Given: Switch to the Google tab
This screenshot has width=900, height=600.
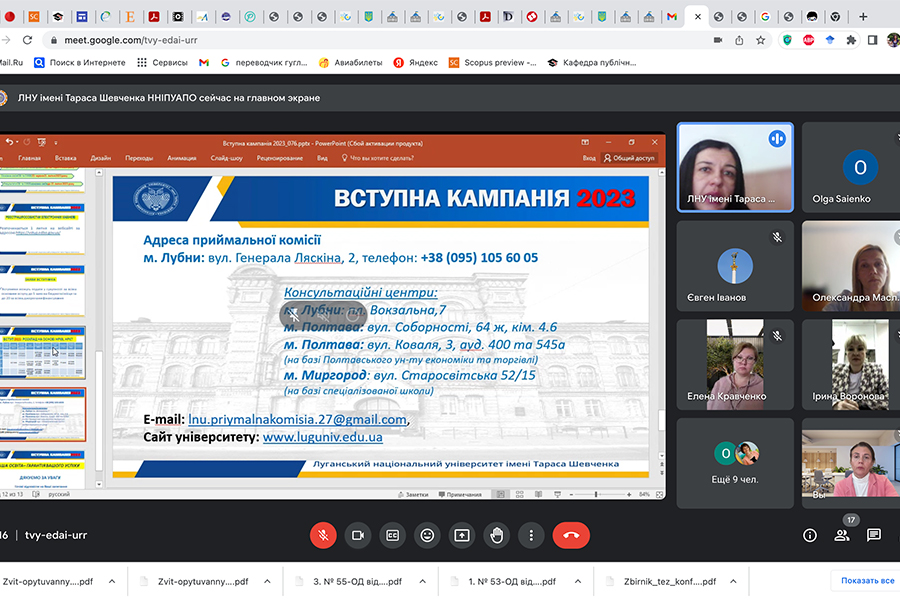Looking at the screenshot, I should coord(765,17).
